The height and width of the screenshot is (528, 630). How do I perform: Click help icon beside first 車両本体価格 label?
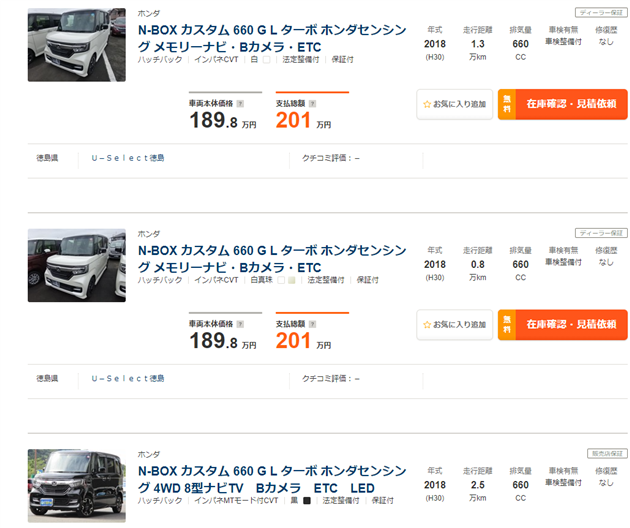[x=240, y=102]
